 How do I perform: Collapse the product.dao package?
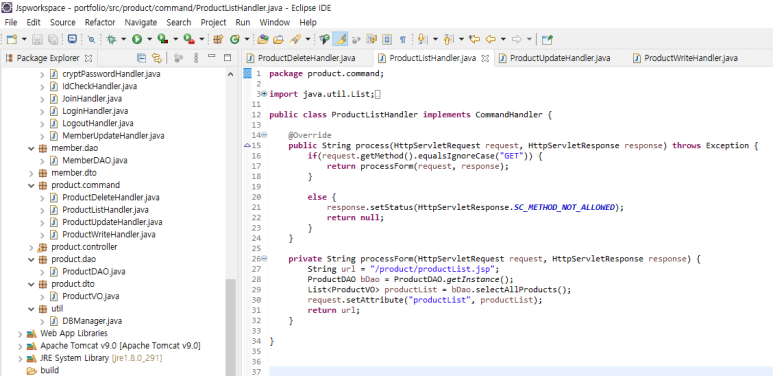pos(32,259)
